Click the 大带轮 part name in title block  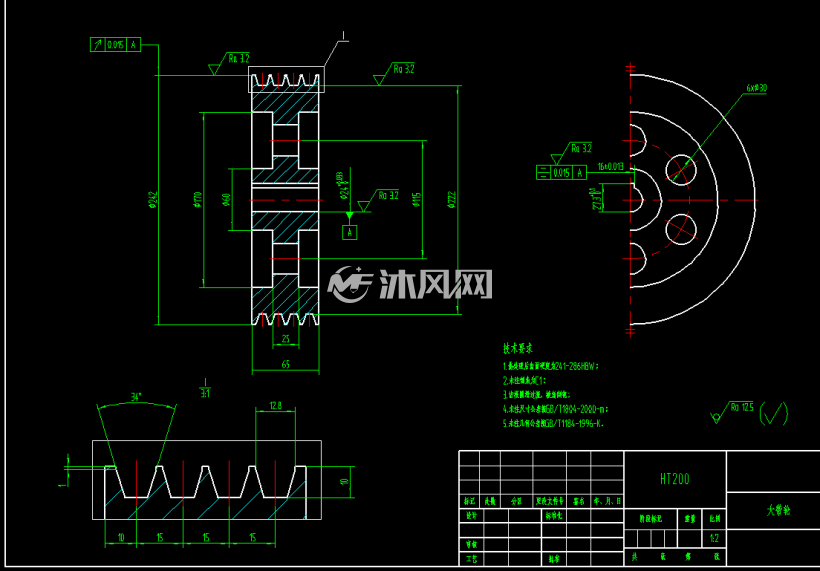[778, 511]
